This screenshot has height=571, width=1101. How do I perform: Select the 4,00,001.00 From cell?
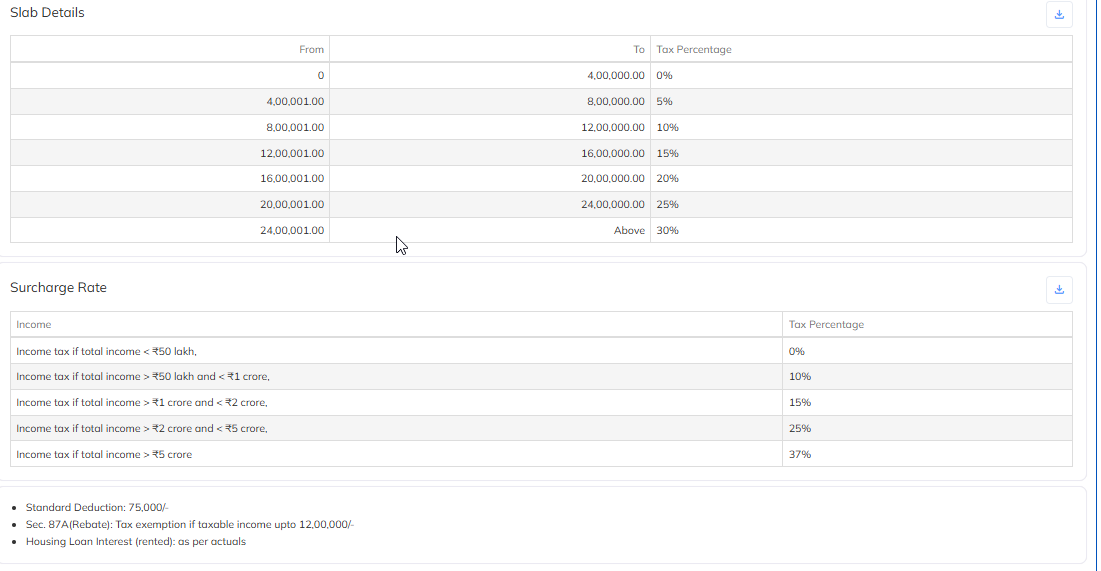(x=295, y=102)
